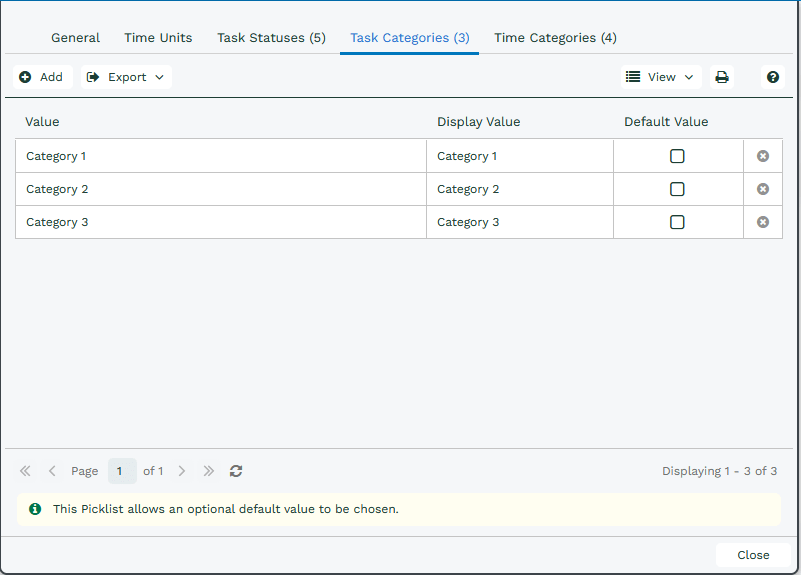This screenshot has width=801, height=575.
Task: Tick the default value box for Category 3
Action: coord(677,222)
